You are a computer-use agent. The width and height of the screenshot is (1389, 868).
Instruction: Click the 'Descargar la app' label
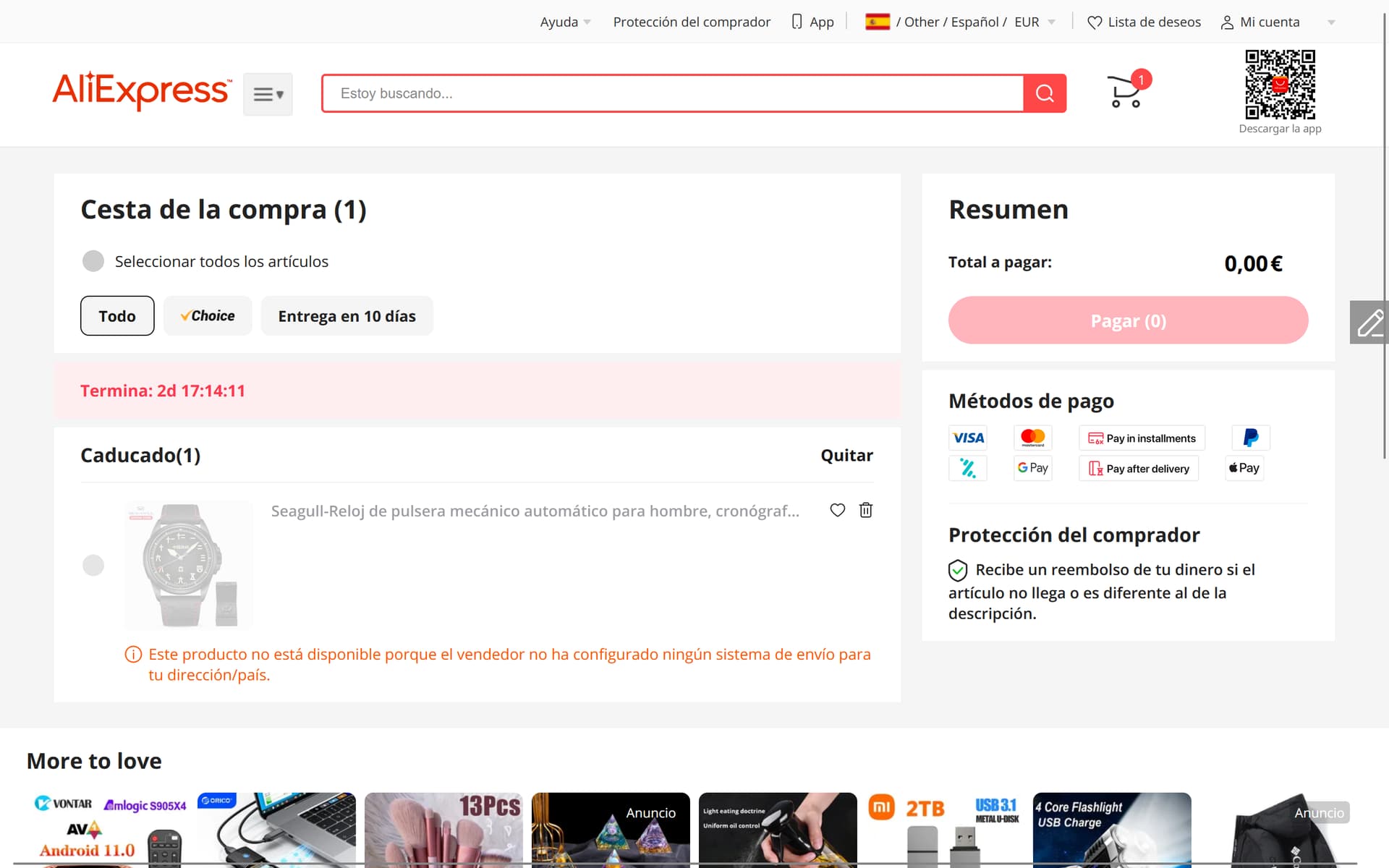click(1280, 129)
